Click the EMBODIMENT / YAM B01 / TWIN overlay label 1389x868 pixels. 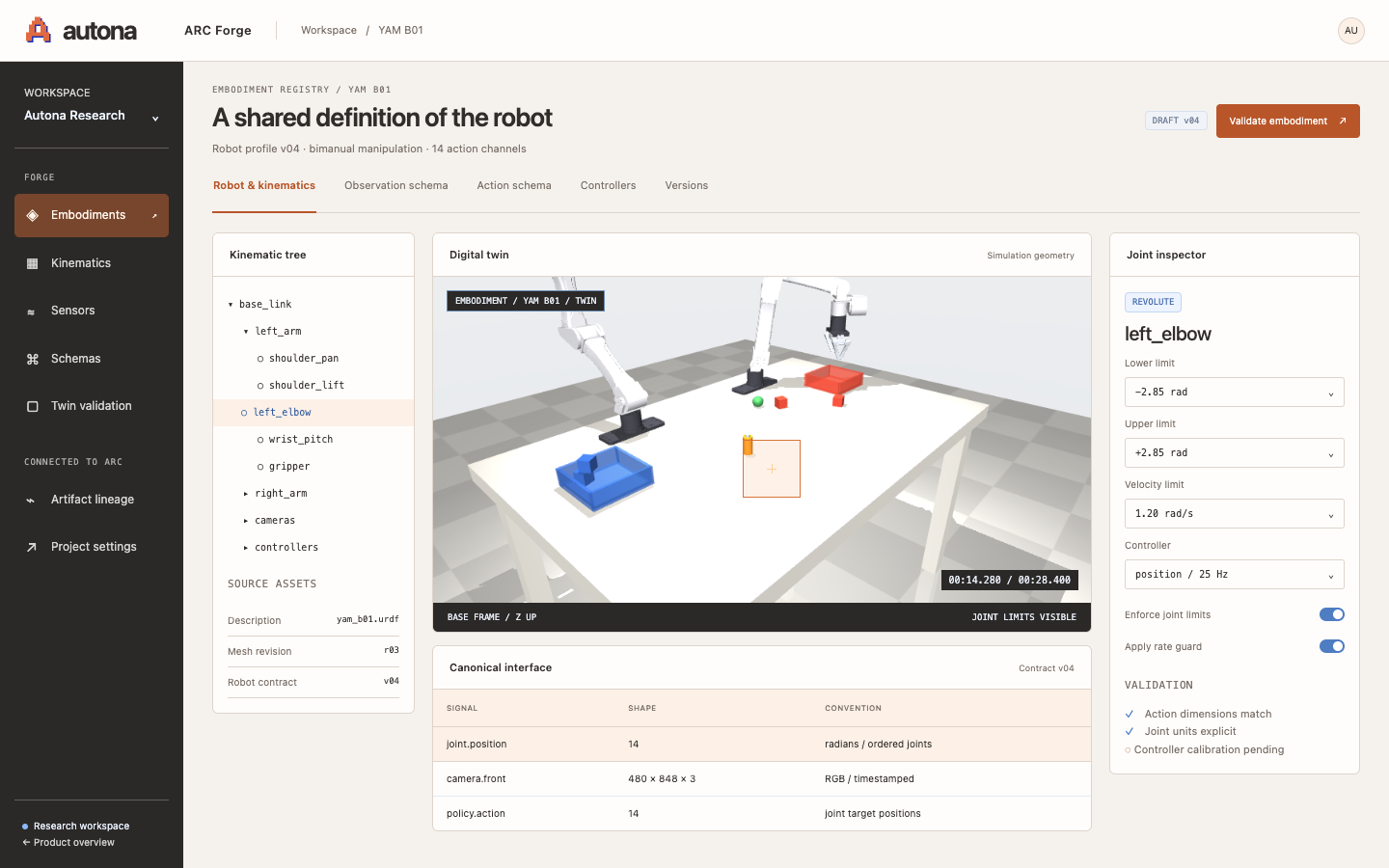point(526,301)
